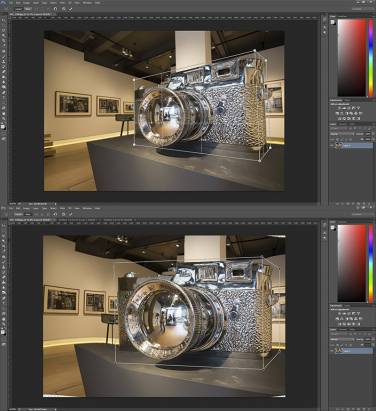376x411 pixels.
Task: Hide the layer via eye icon, top window
Action: click(x=332, y=146)
